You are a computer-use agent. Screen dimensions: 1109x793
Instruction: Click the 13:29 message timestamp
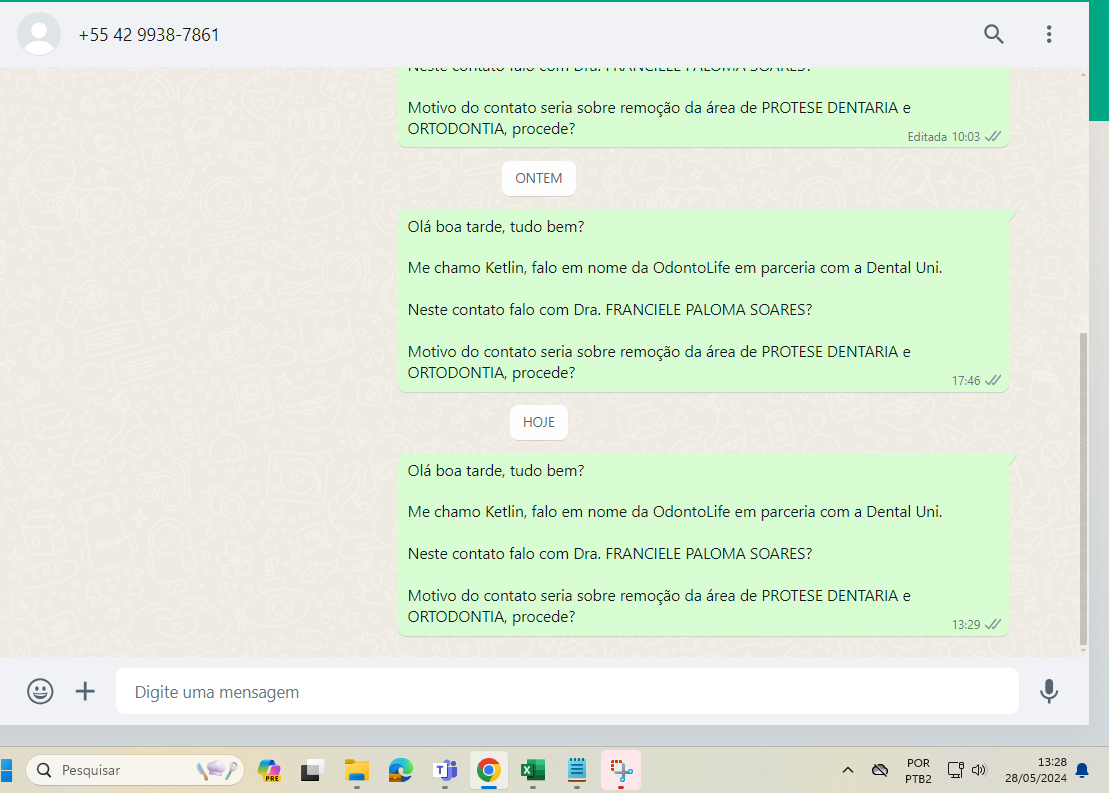point(965,625)
